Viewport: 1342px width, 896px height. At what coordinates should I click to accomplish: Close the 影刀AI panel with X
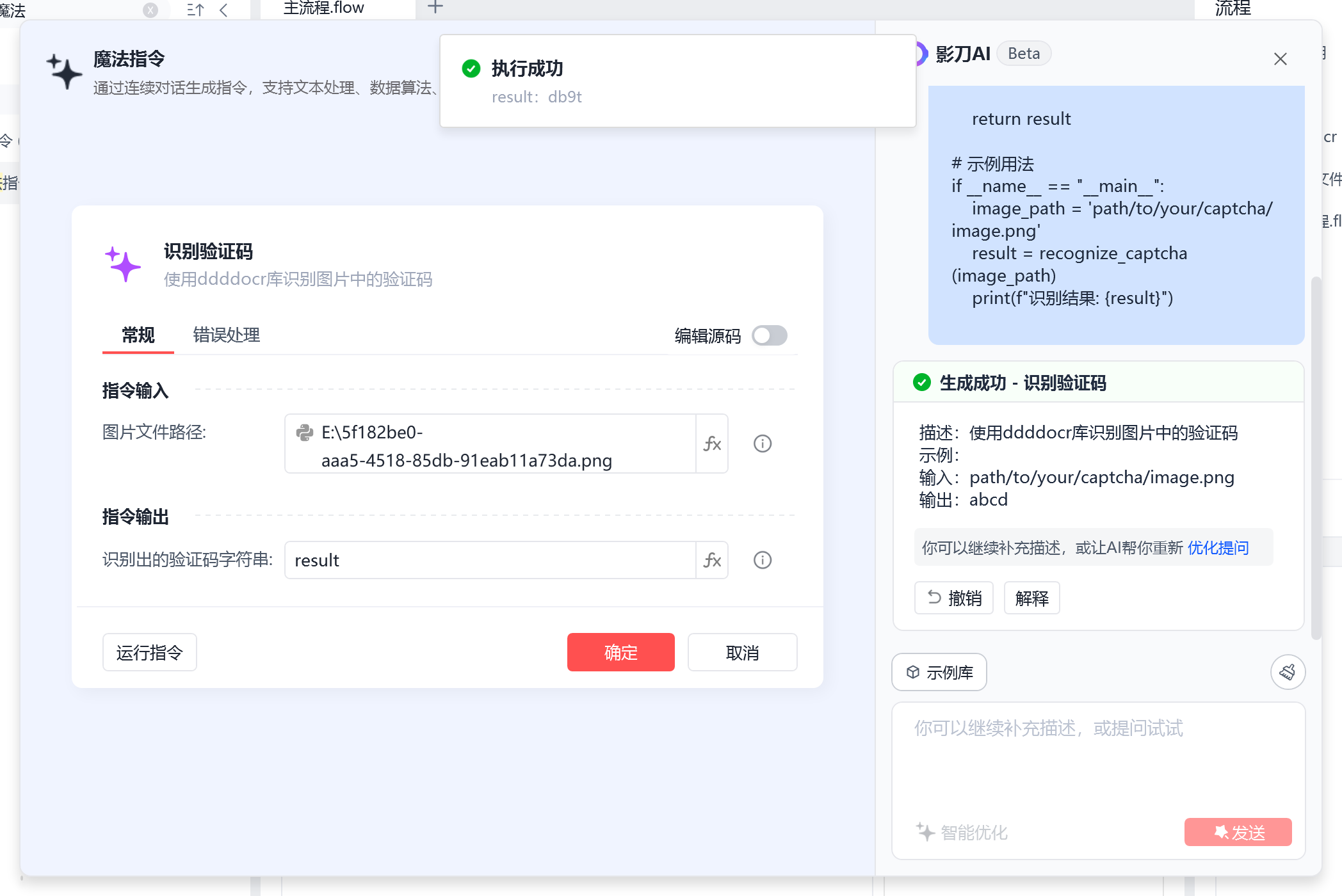tap(1280, 59)
